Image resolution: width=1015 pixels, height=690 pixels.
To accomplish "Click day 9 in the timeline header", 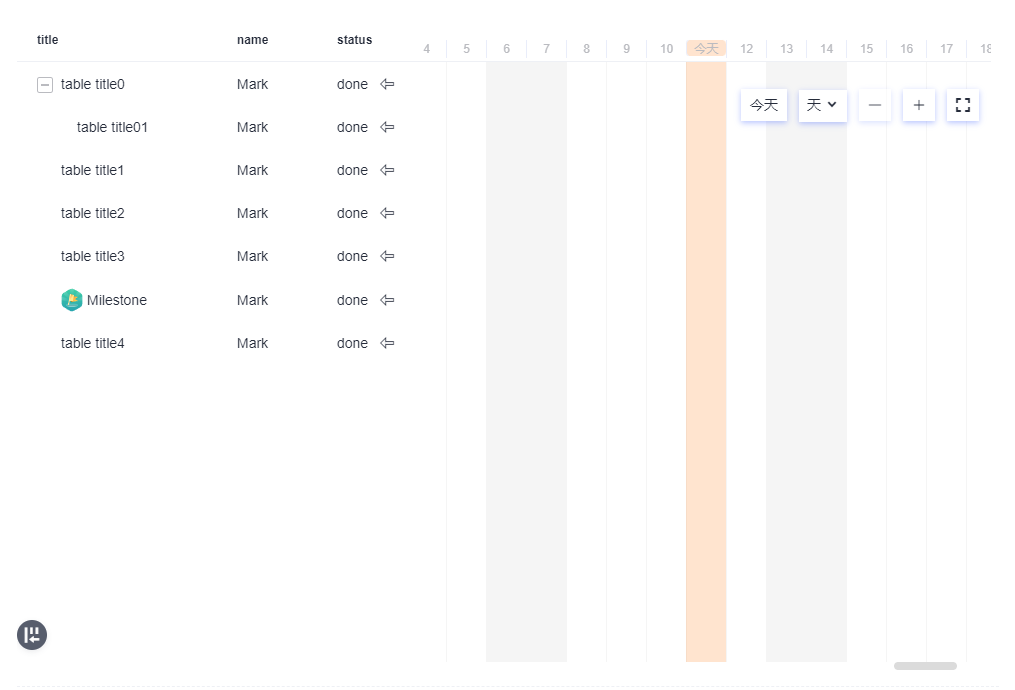I will [627, 49].
